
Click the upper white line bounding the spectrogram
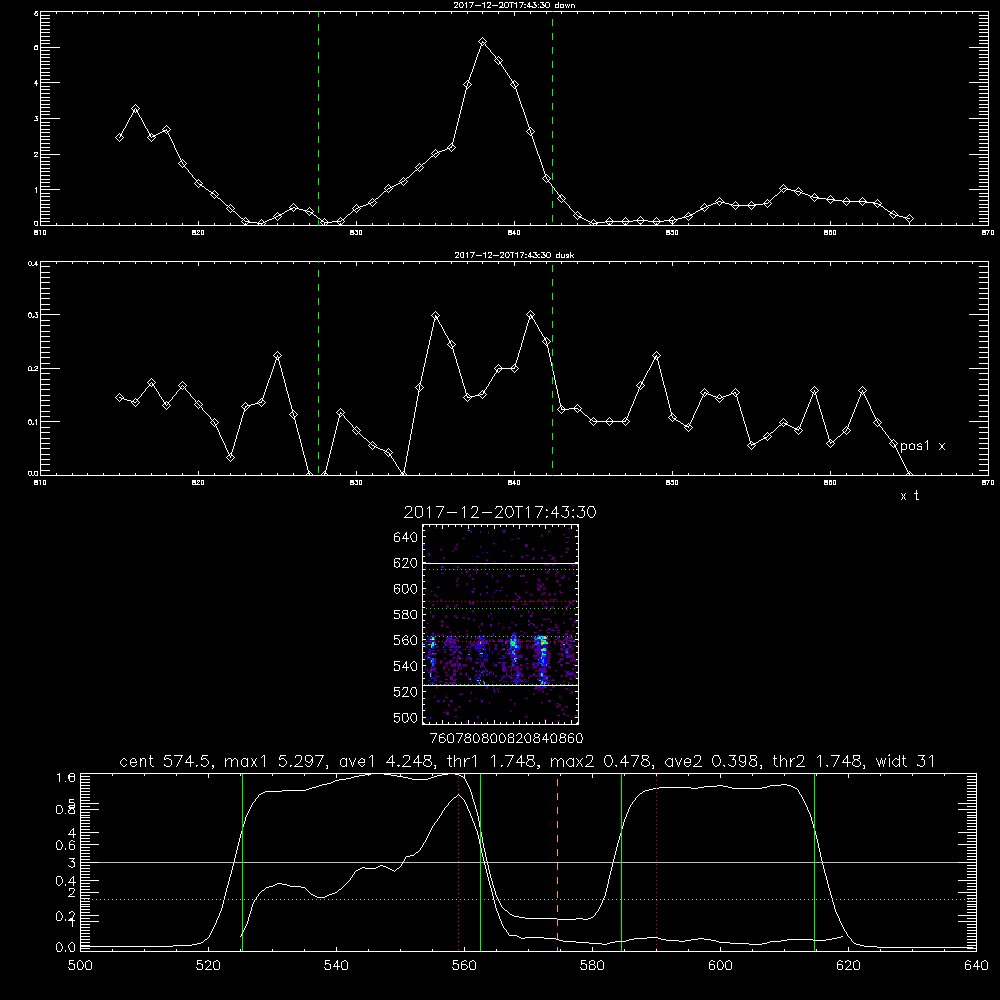500,563
